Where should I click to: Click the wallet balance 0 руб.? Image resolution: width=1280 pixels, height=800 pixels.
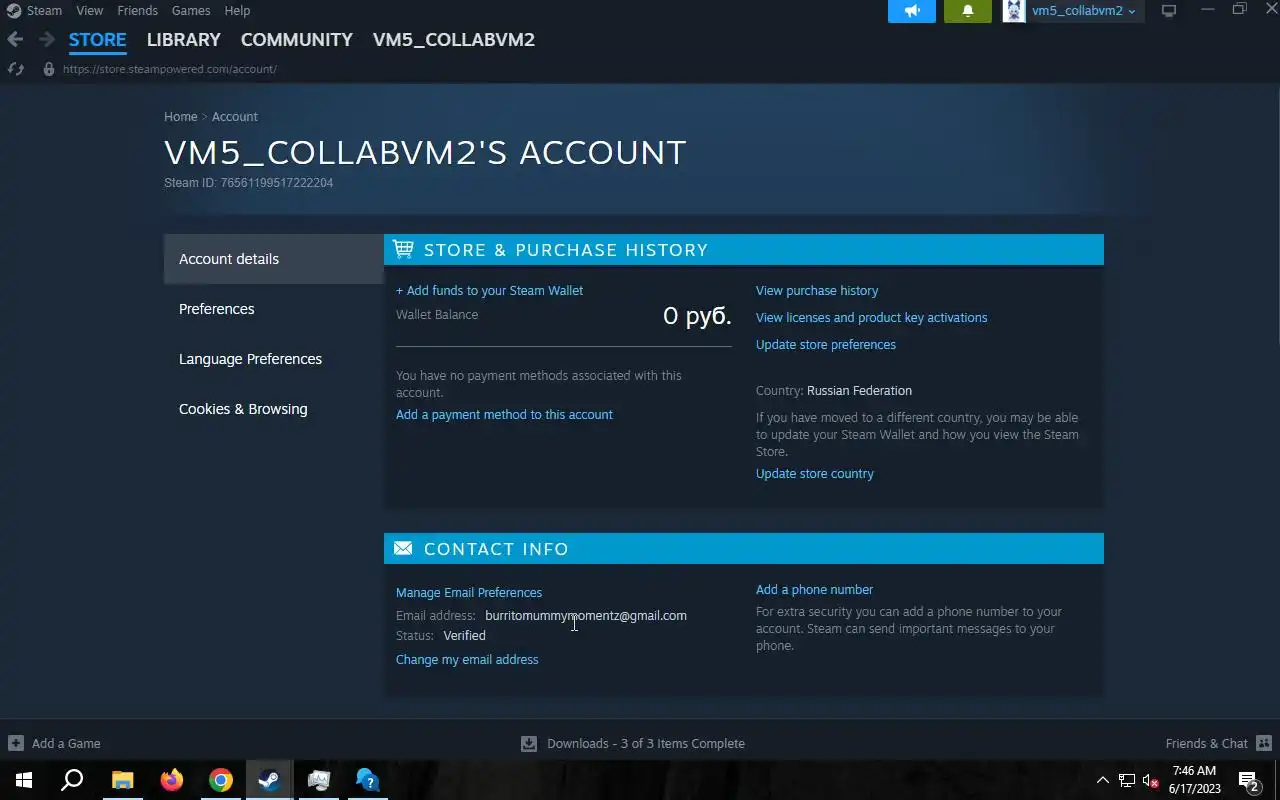coord(697,316)
